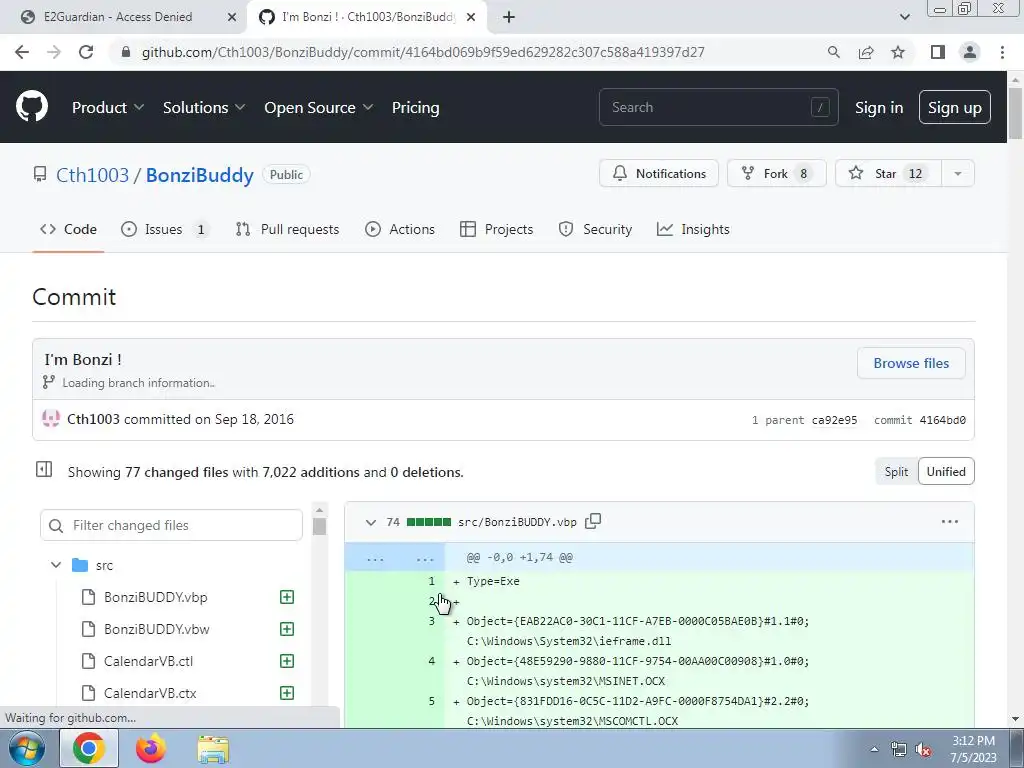1024x768 pixels.
Task: Open the Pricing page link
Action: 415,107
